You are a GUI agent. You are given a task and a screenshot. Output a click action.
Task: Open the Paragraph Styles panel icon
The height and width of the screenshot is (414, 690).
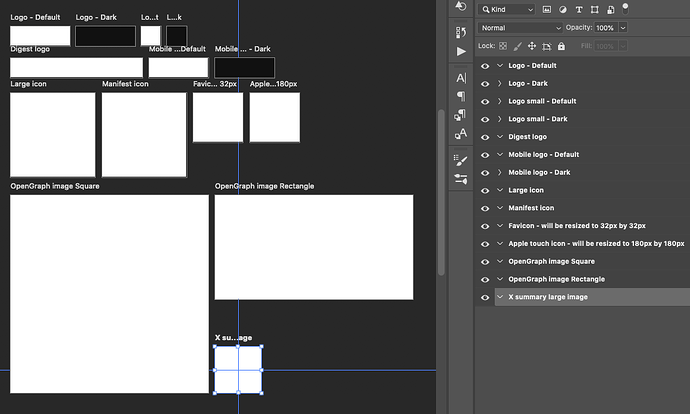(460, 114)
